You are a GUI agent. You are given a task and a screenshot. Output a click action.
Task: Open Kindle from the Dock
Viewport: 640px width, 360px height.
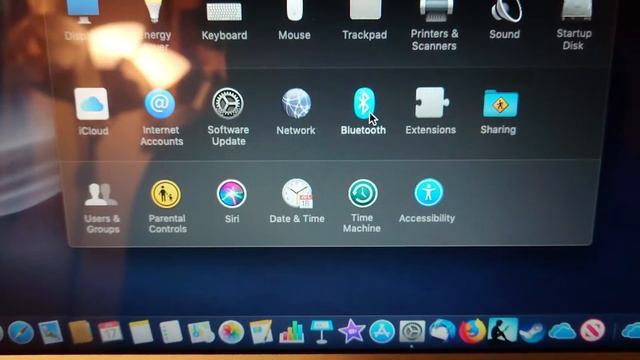[x=503, y=331]
